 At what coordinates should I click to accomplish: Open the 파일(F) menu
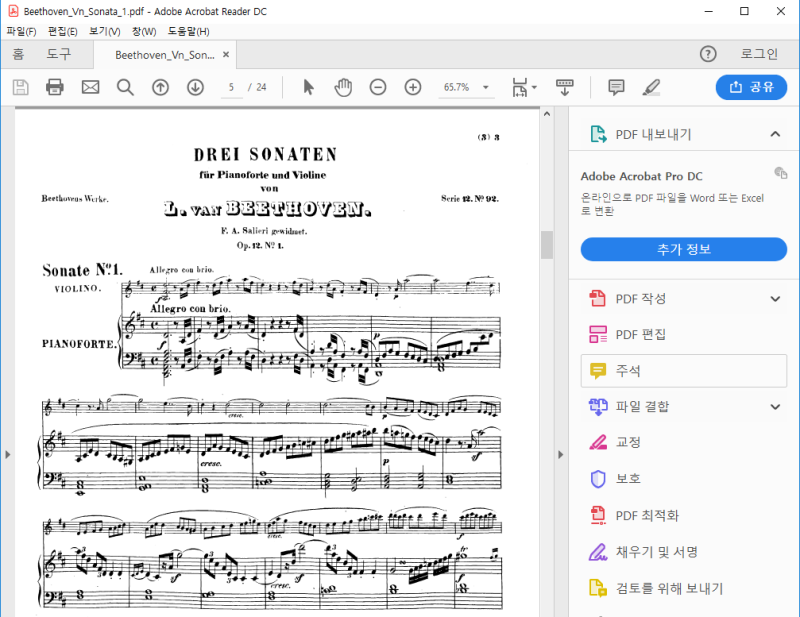point(21,31)
